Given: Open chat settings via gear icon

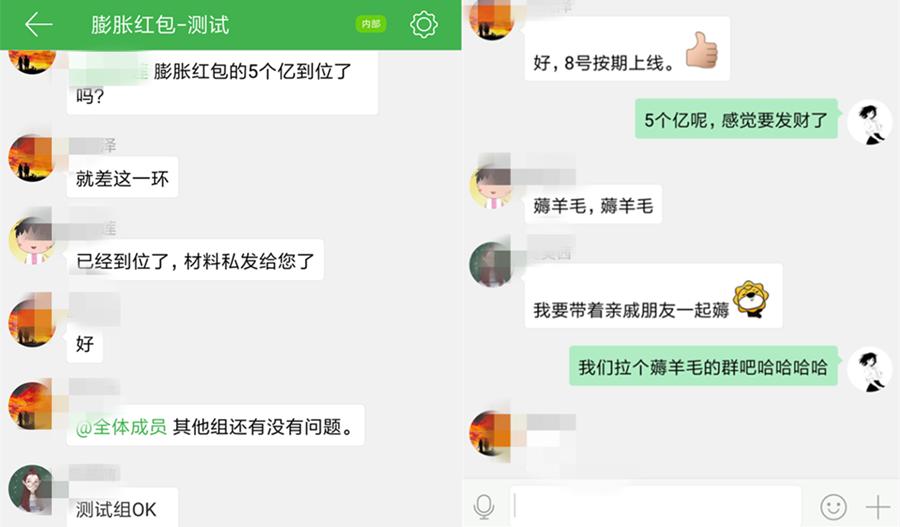Looking at the screenshot, I should click(x=424, y=24).
